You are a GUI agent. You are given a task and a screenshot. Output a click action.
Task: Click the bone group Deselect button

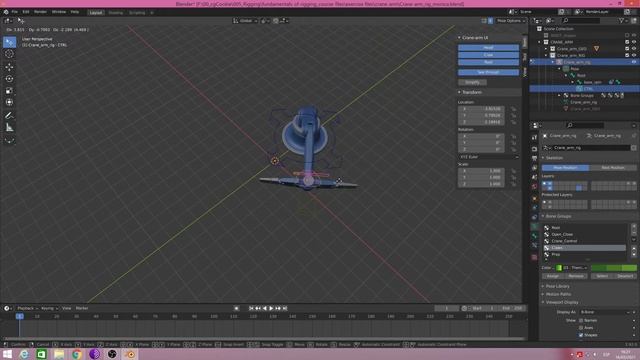625,276
